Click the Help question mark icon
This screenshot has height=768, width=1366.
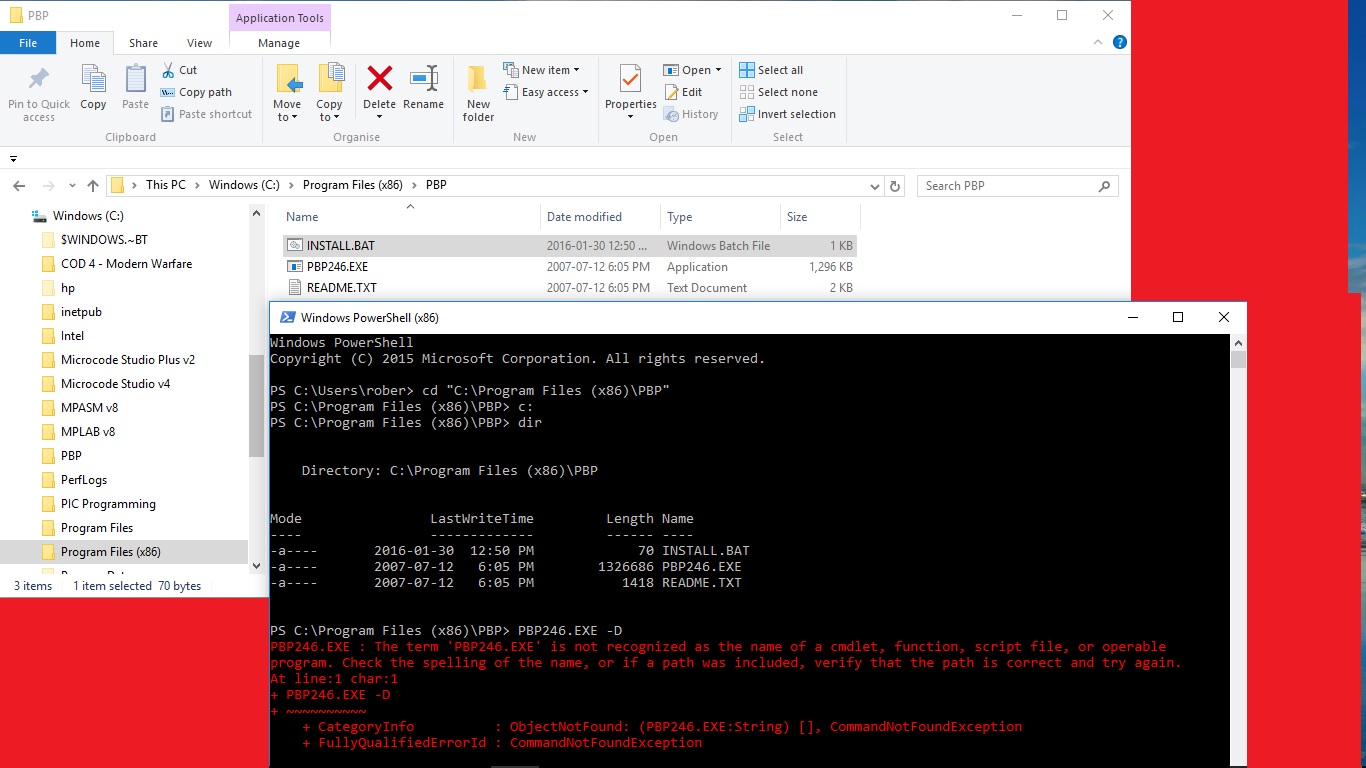[1120, 43]
